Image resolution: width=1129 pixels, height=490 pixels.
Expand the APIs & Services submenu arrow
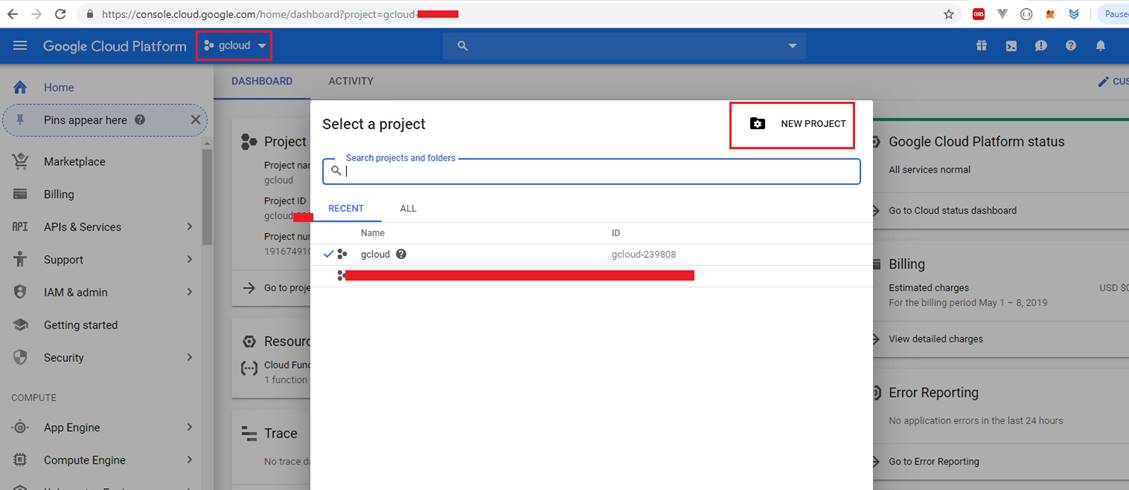(189, 227)
